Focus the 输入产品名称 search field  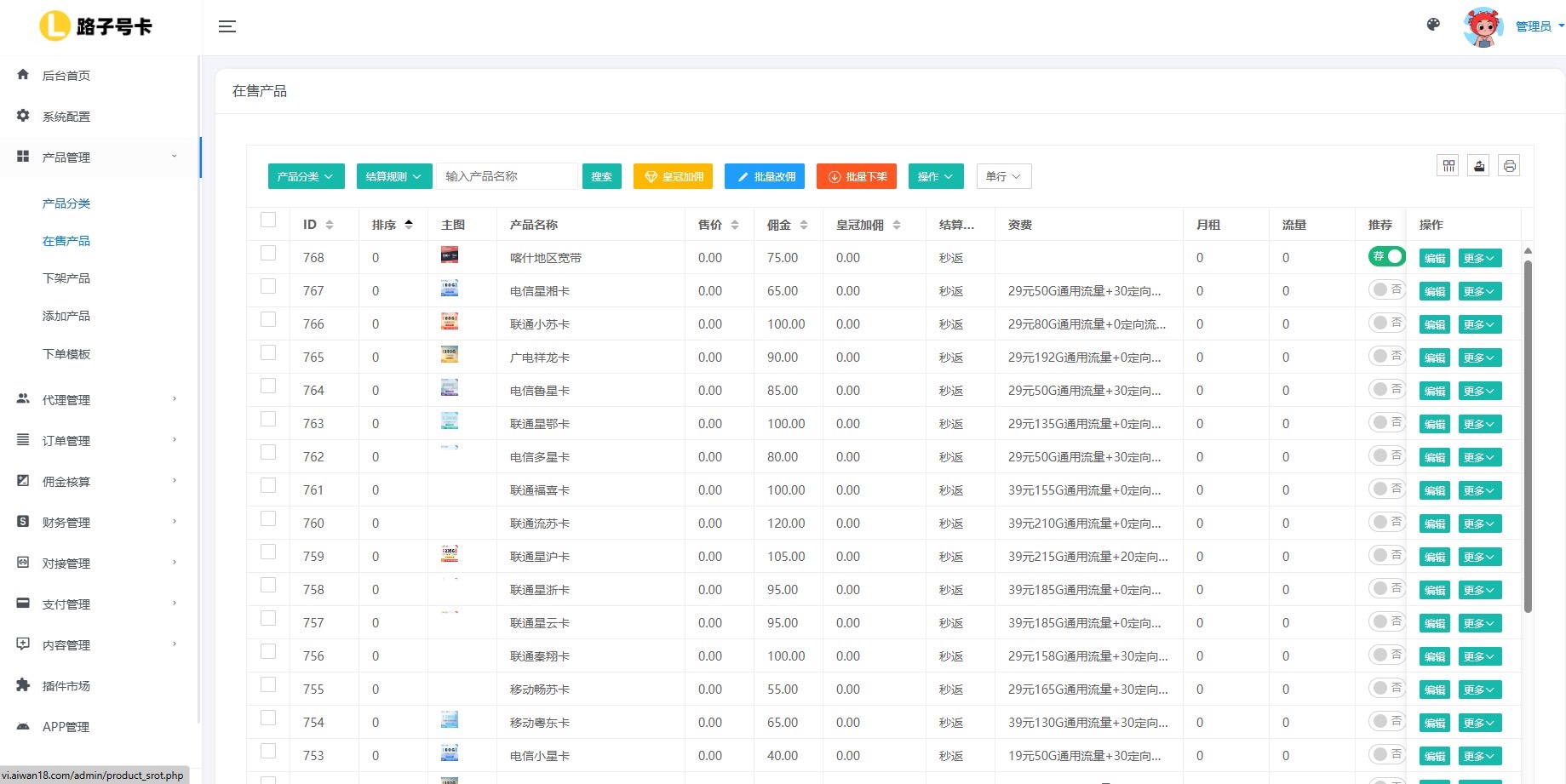(x=506, y=176)
